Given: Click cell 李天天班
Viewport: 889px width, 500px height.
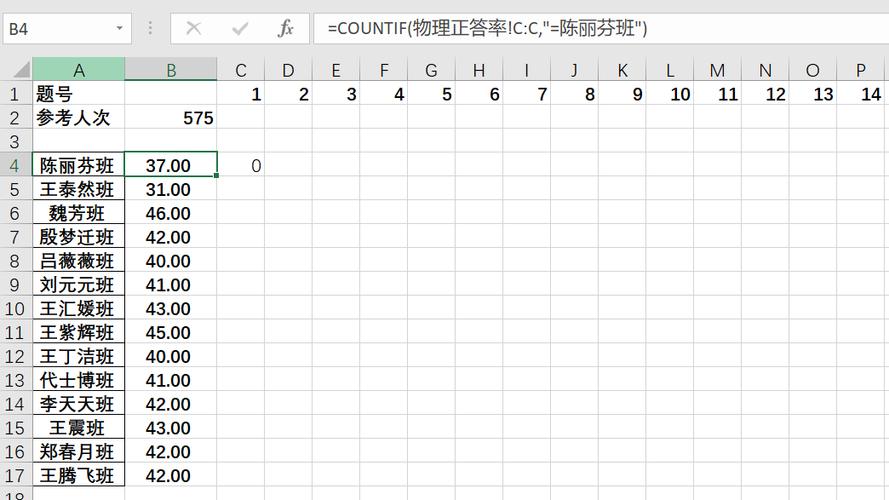Looking at the screenshot, I should click(78, 404).
